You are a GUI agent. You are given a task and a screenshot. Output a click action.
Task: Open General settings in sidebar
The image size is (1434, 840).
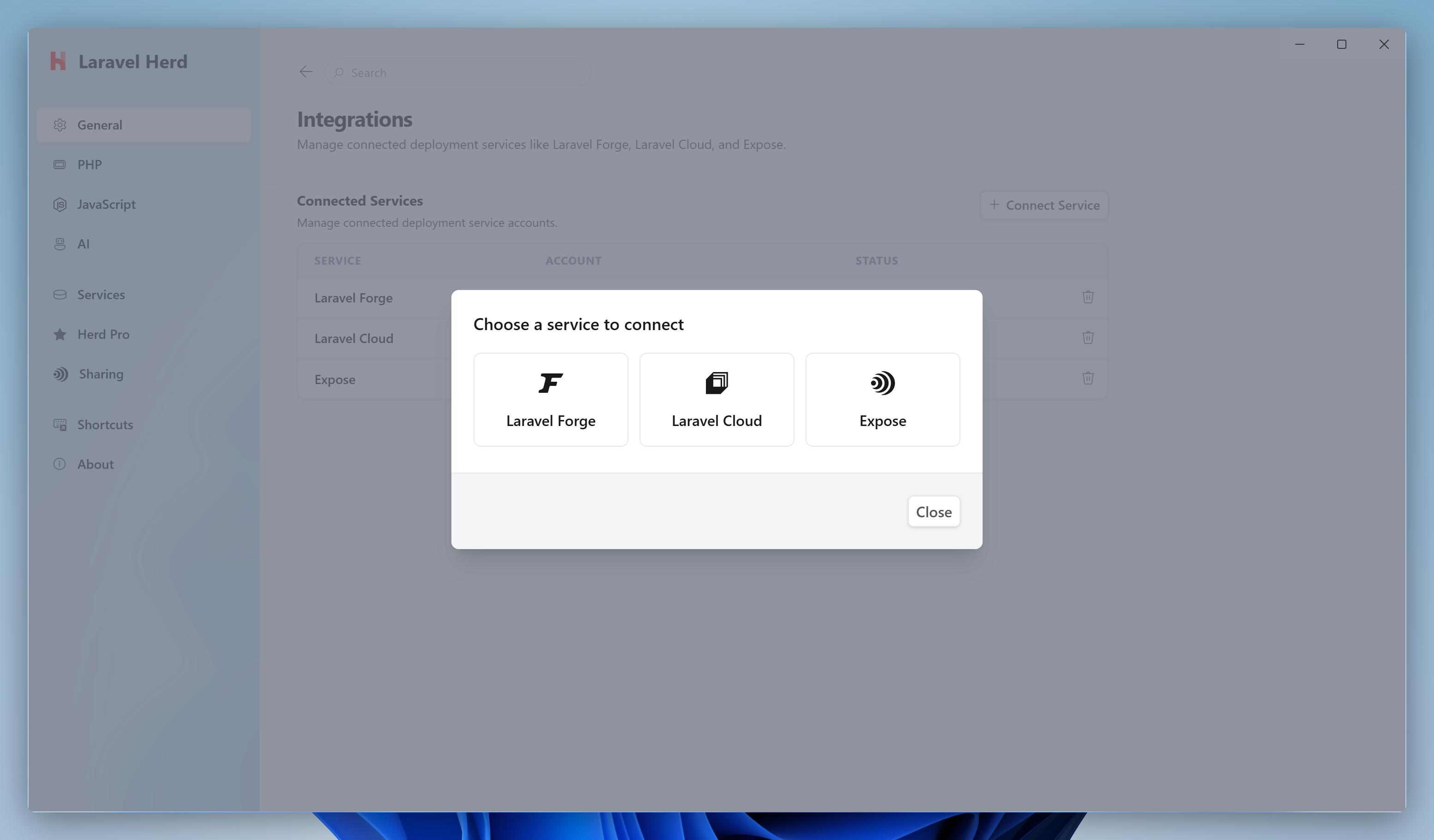click(143, 124)
